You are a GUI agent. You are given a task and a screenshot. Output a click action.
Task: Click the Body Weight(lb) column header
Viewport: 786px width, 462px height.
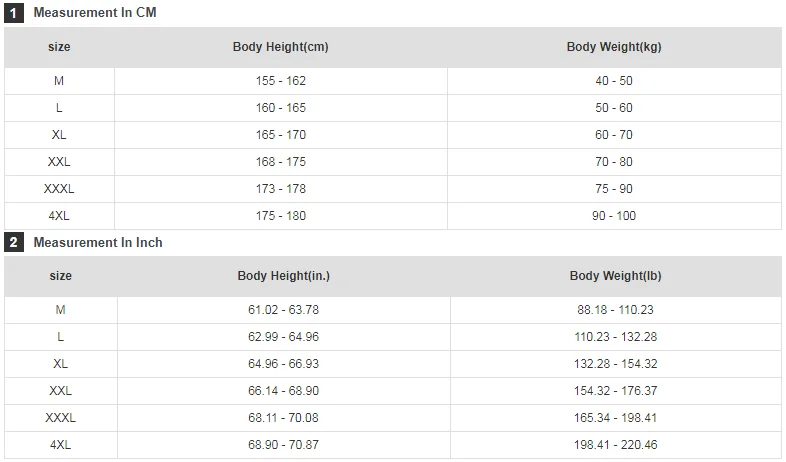tap(616, 276)
